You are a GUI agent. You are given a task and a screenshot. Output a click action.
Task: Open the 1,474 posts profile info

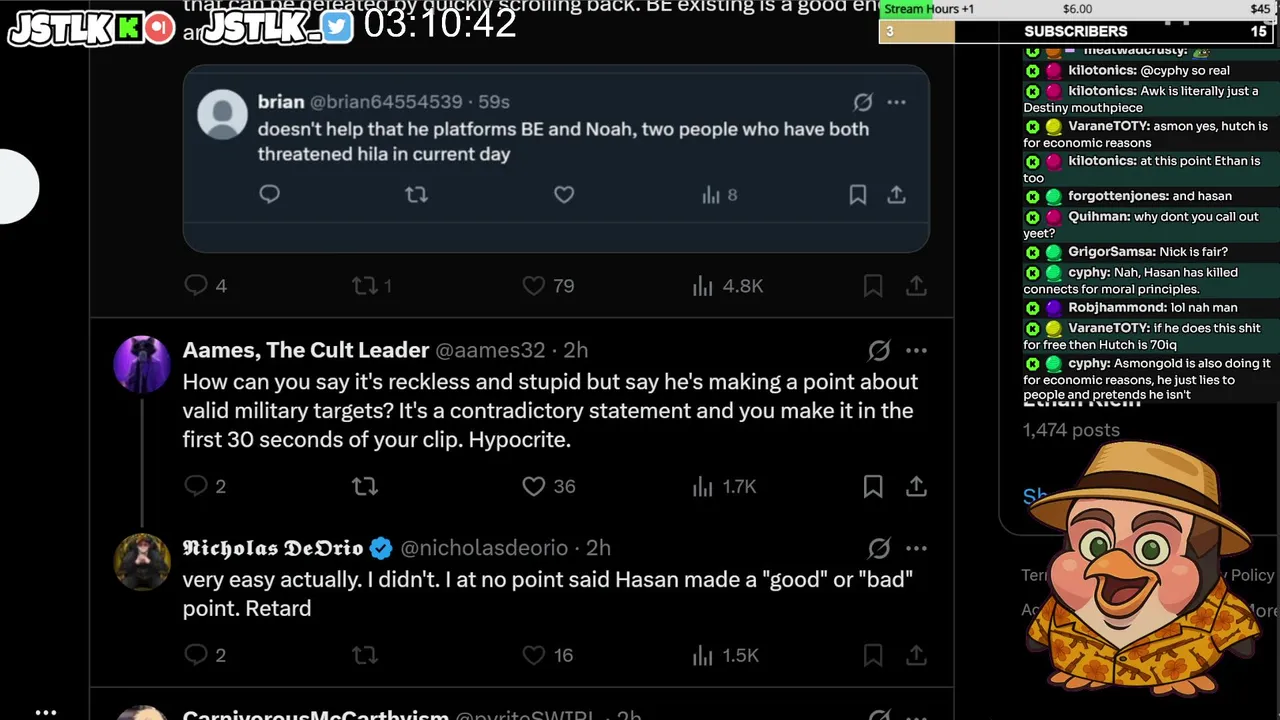click(1071, 430)
